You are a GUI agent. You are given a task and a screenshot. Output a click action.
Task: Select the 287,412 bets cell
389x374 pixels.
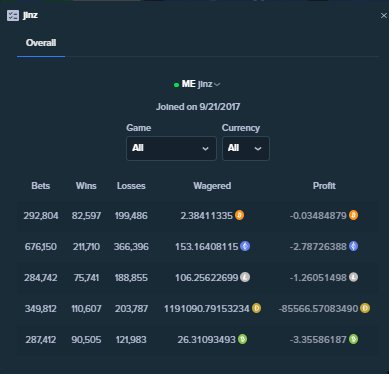[x=41, y=340]
